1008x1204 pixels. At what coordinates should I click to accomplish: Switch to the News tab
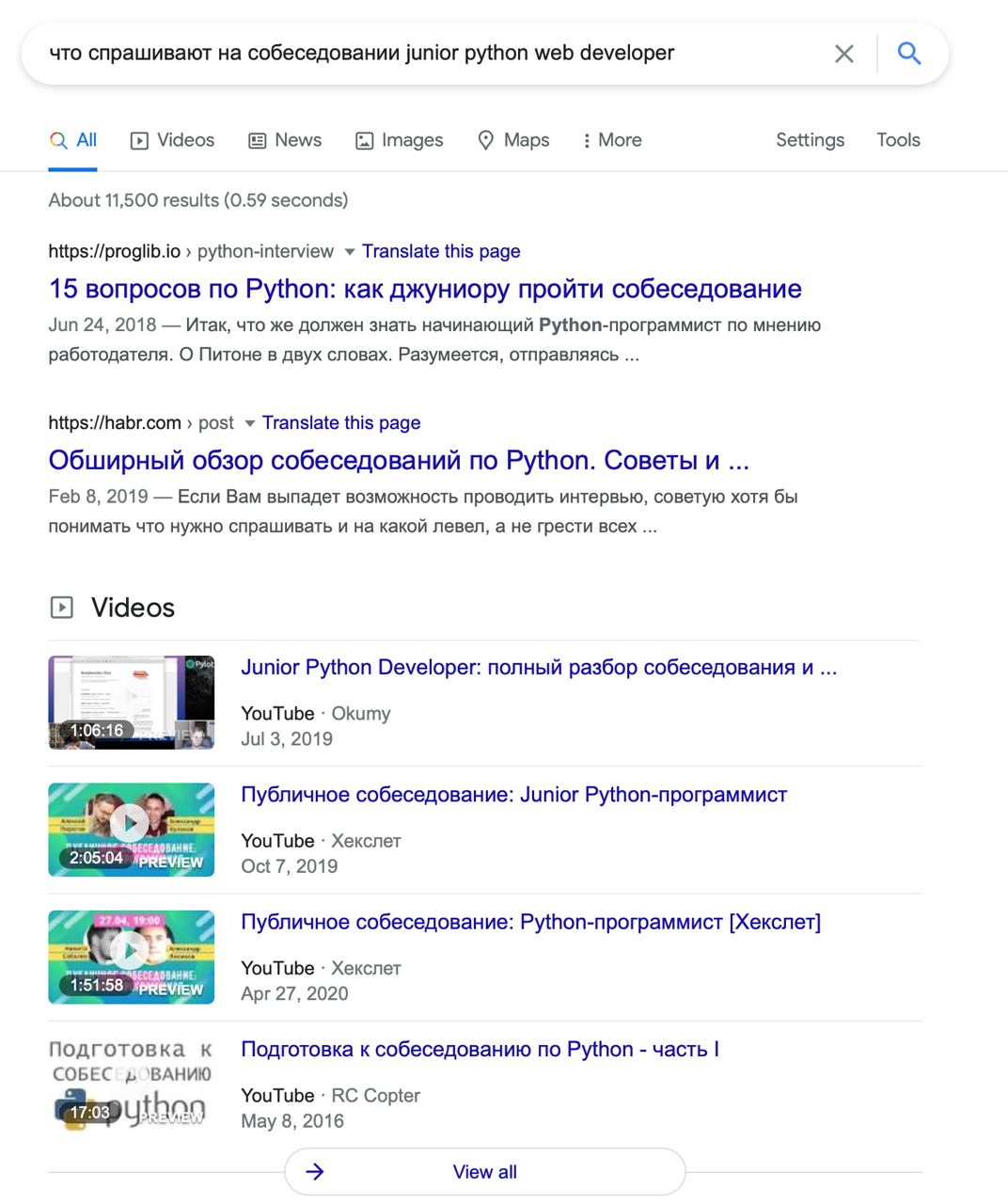pyautogui.click(x=285, y=140)
